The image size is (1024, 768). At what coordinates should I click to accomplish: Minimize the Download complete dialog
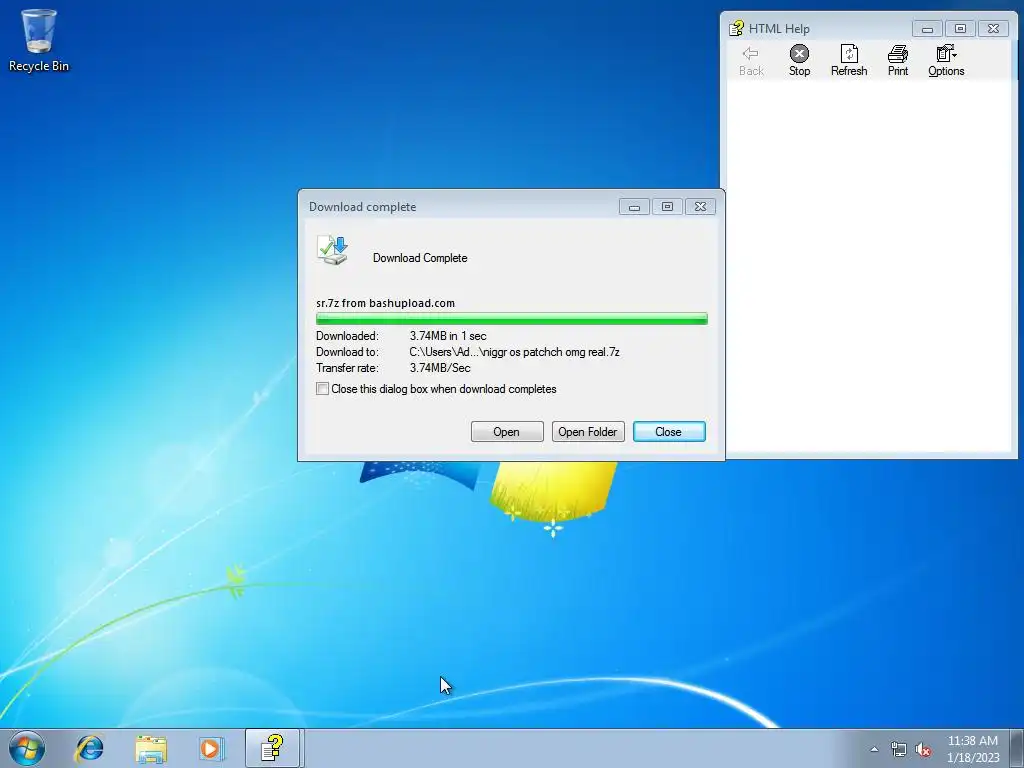pos(634,207)
